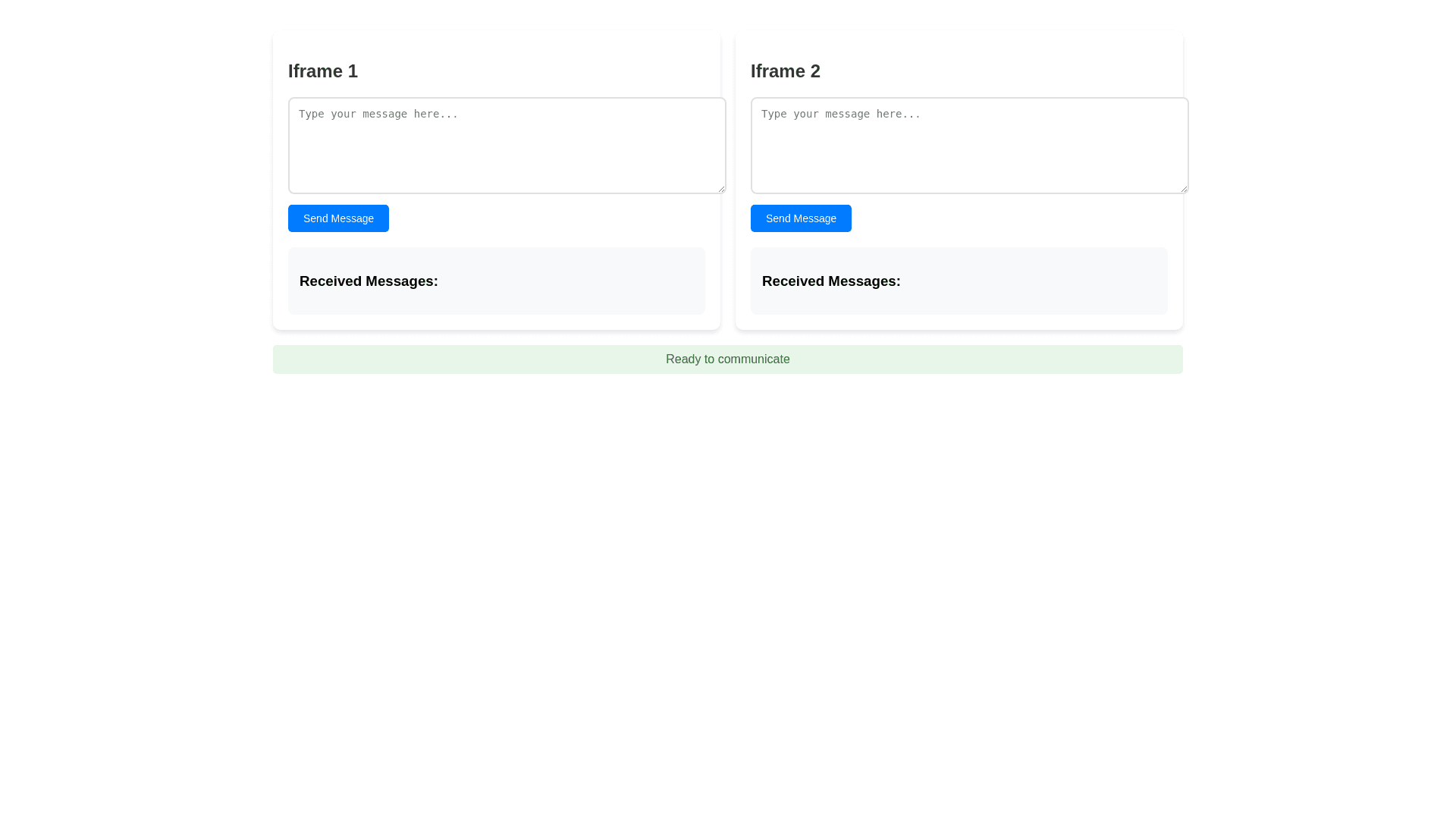Click the Iframe 2 heading
The height and width of the screenshot is (819, 1456).
(x=786, y=71)
